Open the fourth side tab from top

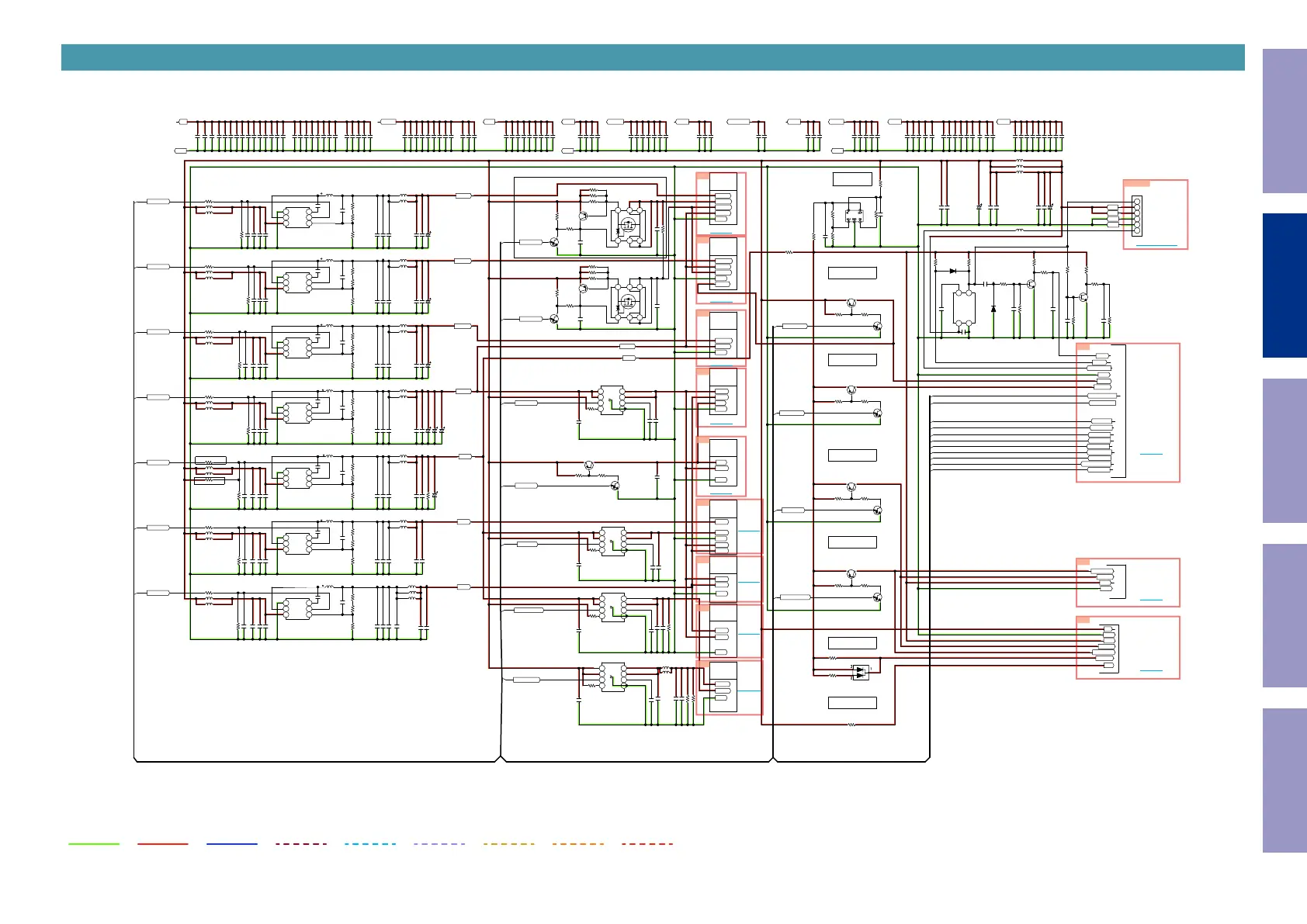(x=1284, y=615)
